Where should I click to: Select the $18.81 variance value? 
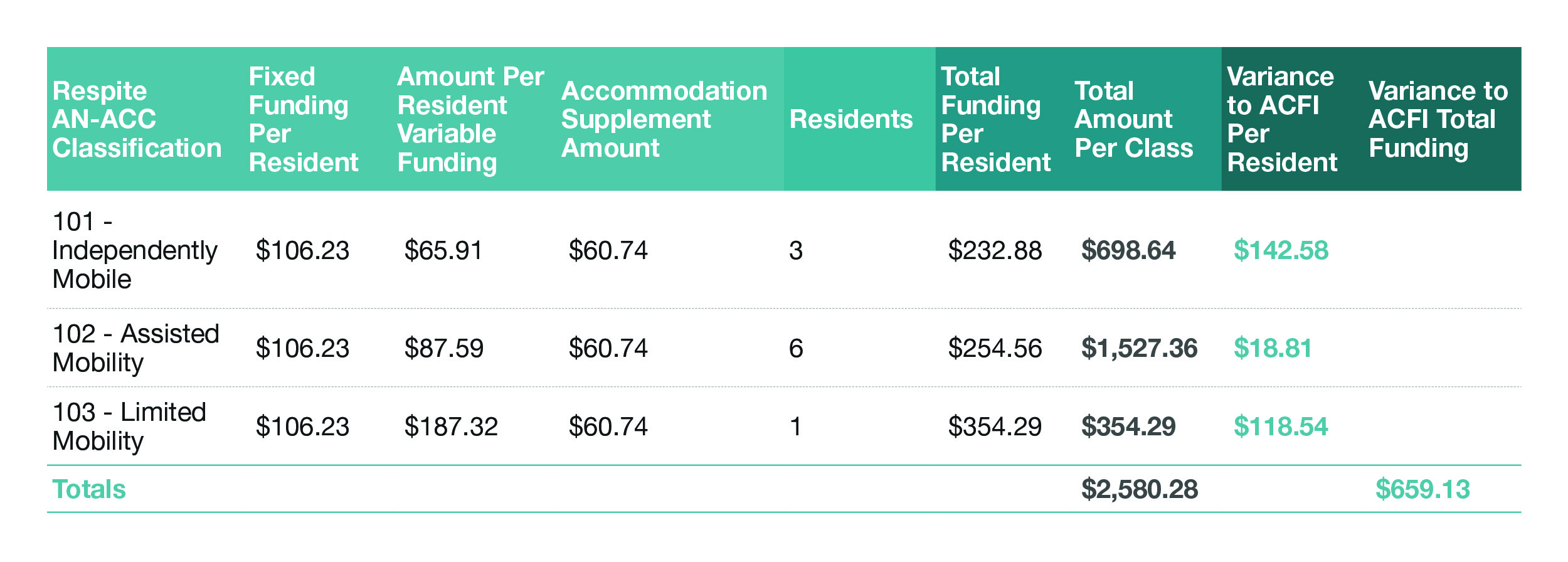[1273, 348]
